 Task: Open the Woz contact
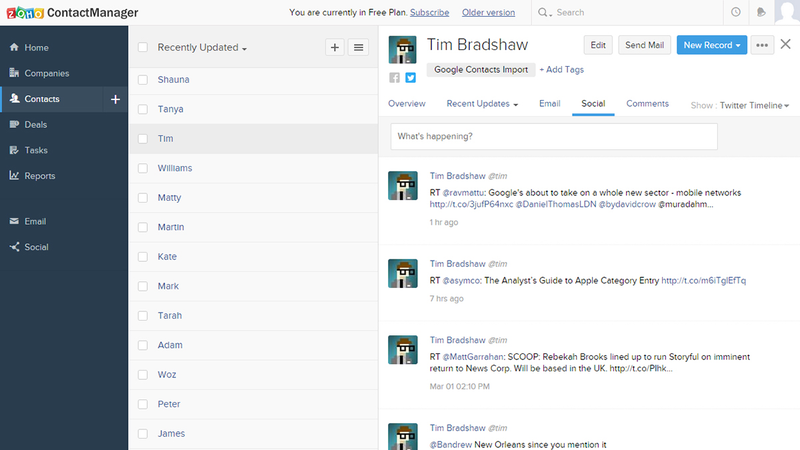point(167,374)
